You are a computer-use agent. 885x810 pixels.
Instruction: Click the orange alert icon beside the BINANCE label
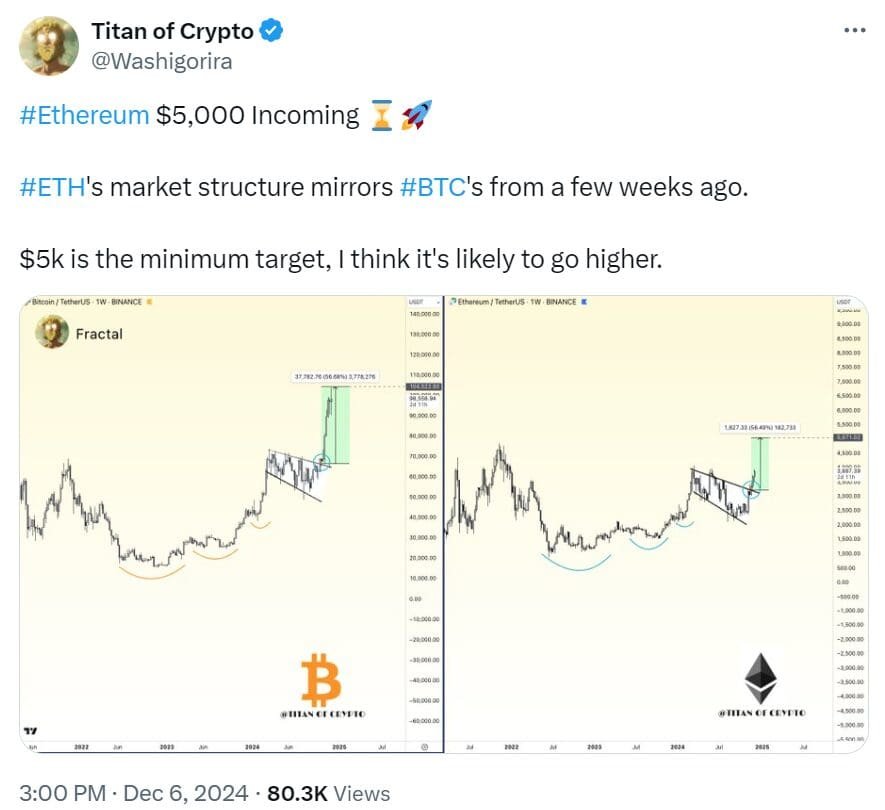(151, 302)
